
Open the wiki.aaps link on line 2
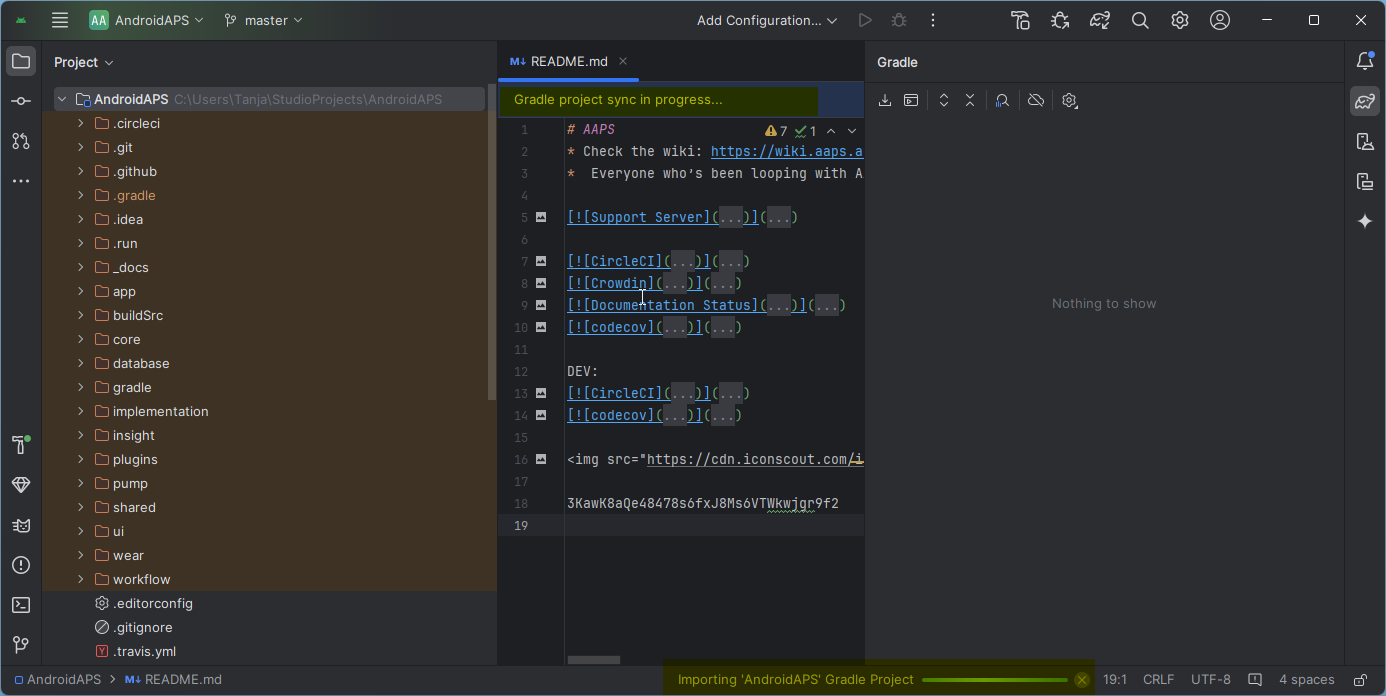coord(787,152)
